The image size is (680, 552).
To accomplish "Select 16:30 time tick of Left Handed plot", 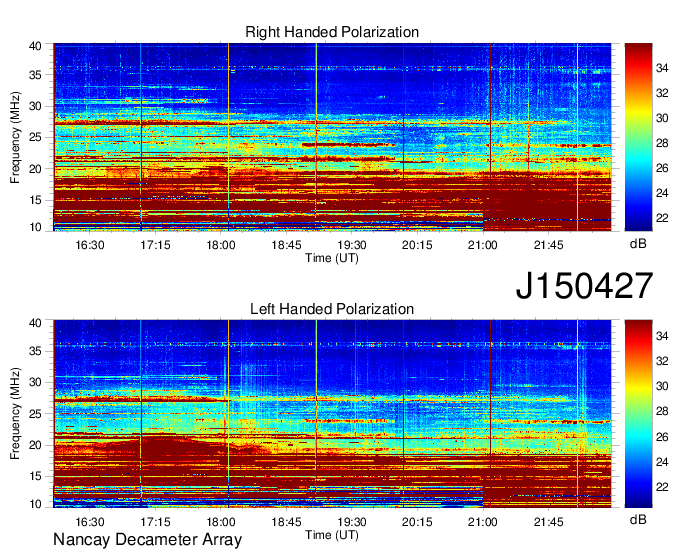I will point(90,522).
